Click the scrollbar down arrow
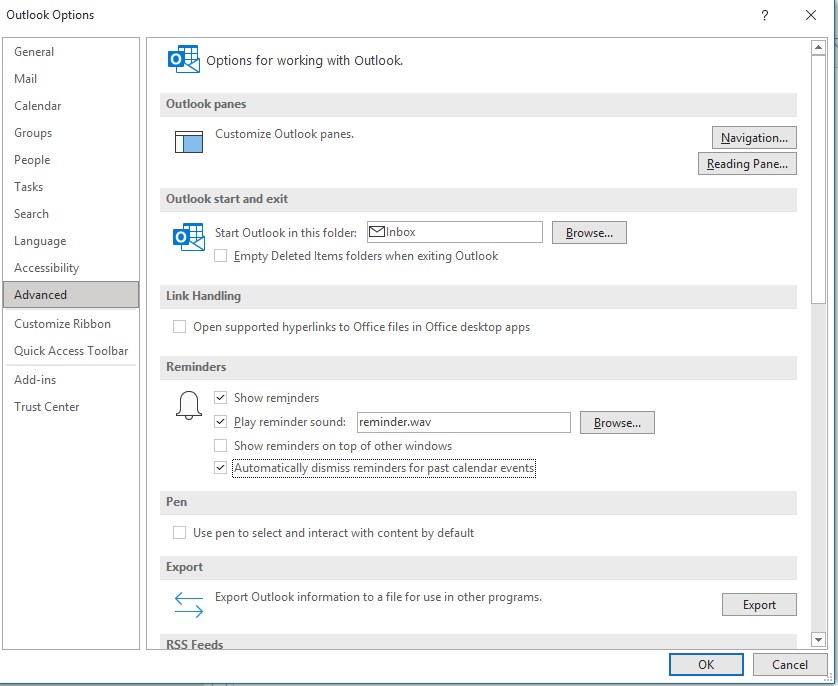Image resolution: width=838 pixels, height=686 pixels. (818, 639)
